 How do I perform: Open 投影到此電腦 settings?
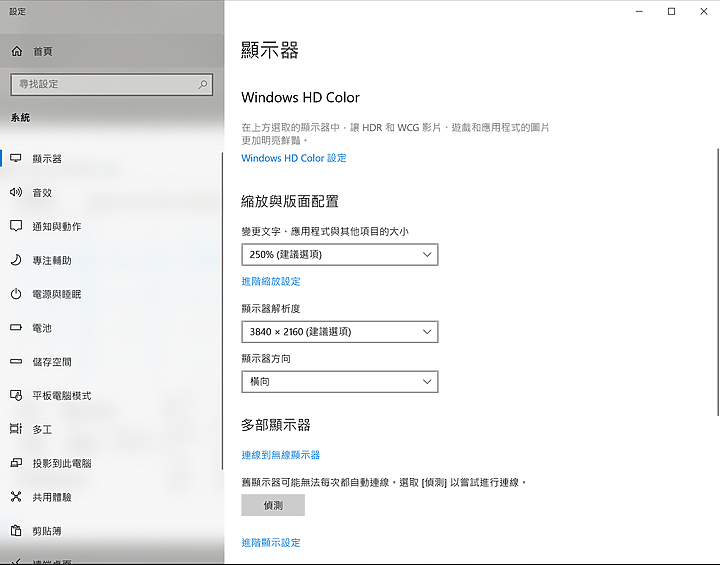(112, 463)
